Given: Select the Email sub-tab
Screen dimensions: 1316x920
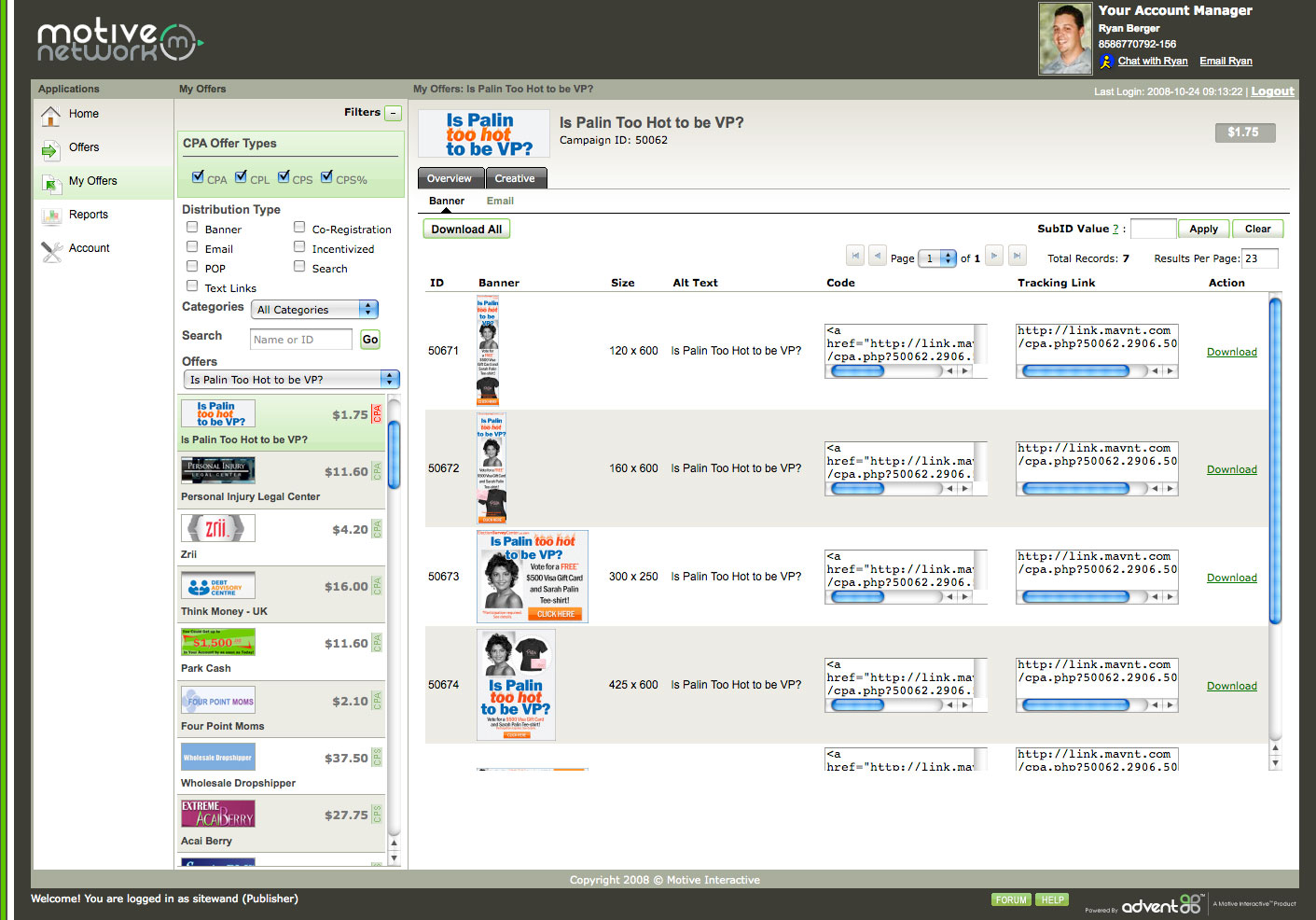Looking at the screenshot, I should (500, 201).
